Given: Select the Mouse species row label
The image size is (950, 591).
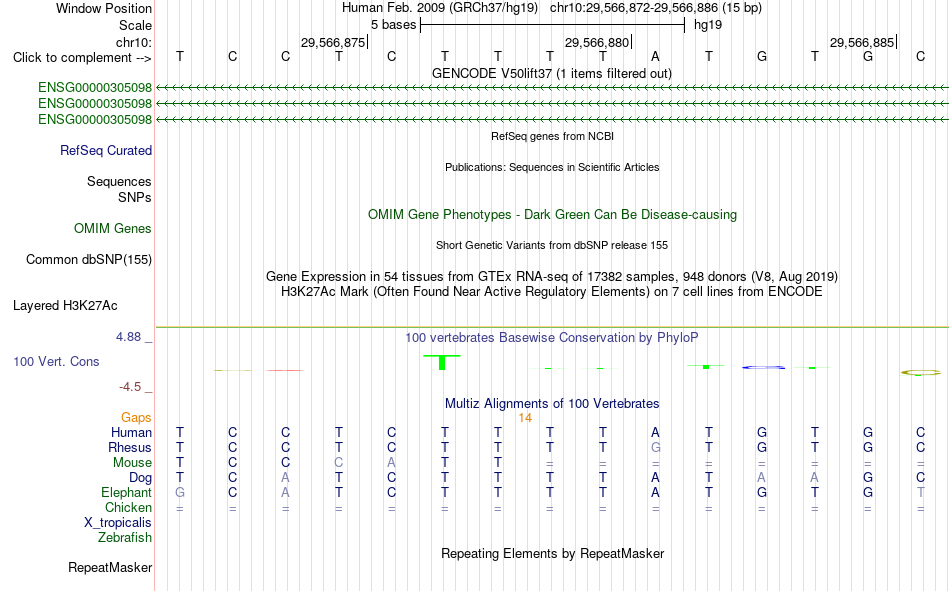Looking at the screenshot, I should (x=132, y=462).
